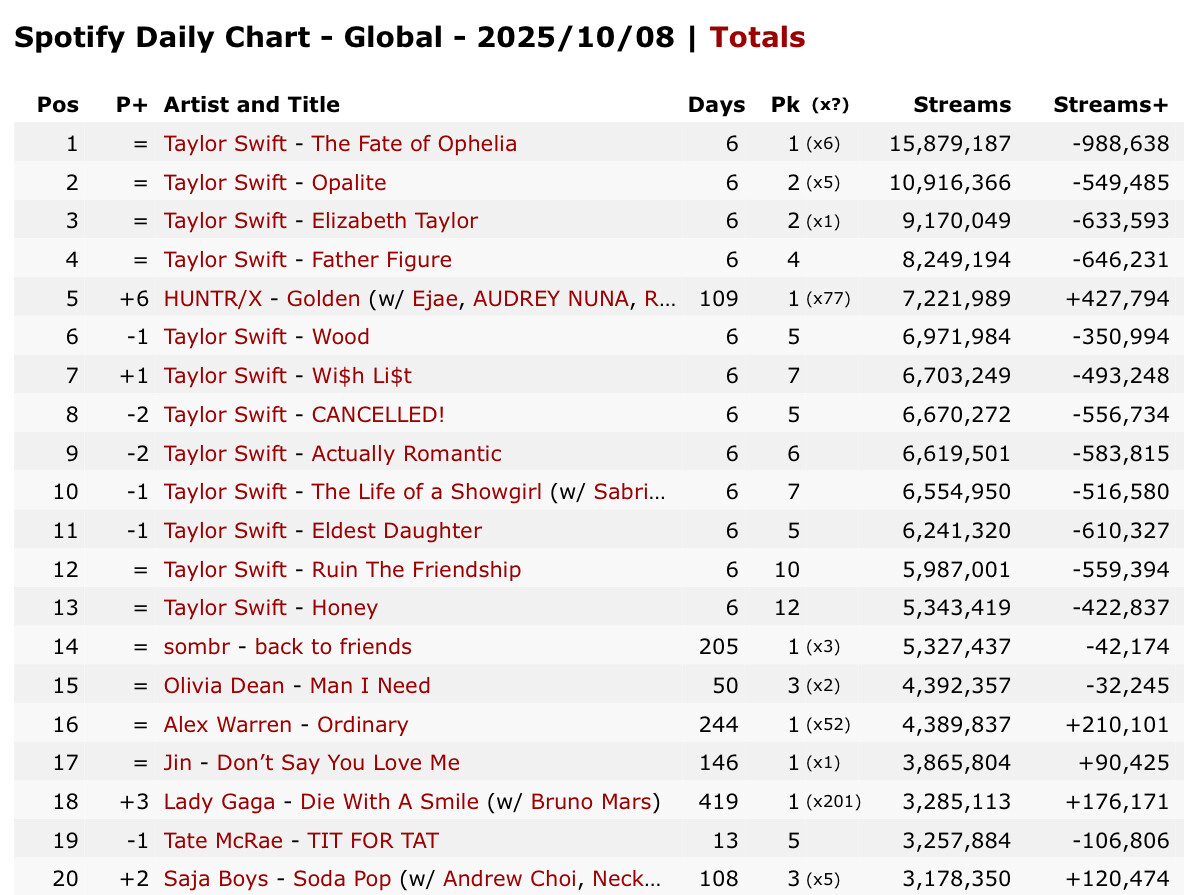Viewport: 1184px width, 895px height.
Task: Open the Actually Romantic song link
Action: [407, 454]
